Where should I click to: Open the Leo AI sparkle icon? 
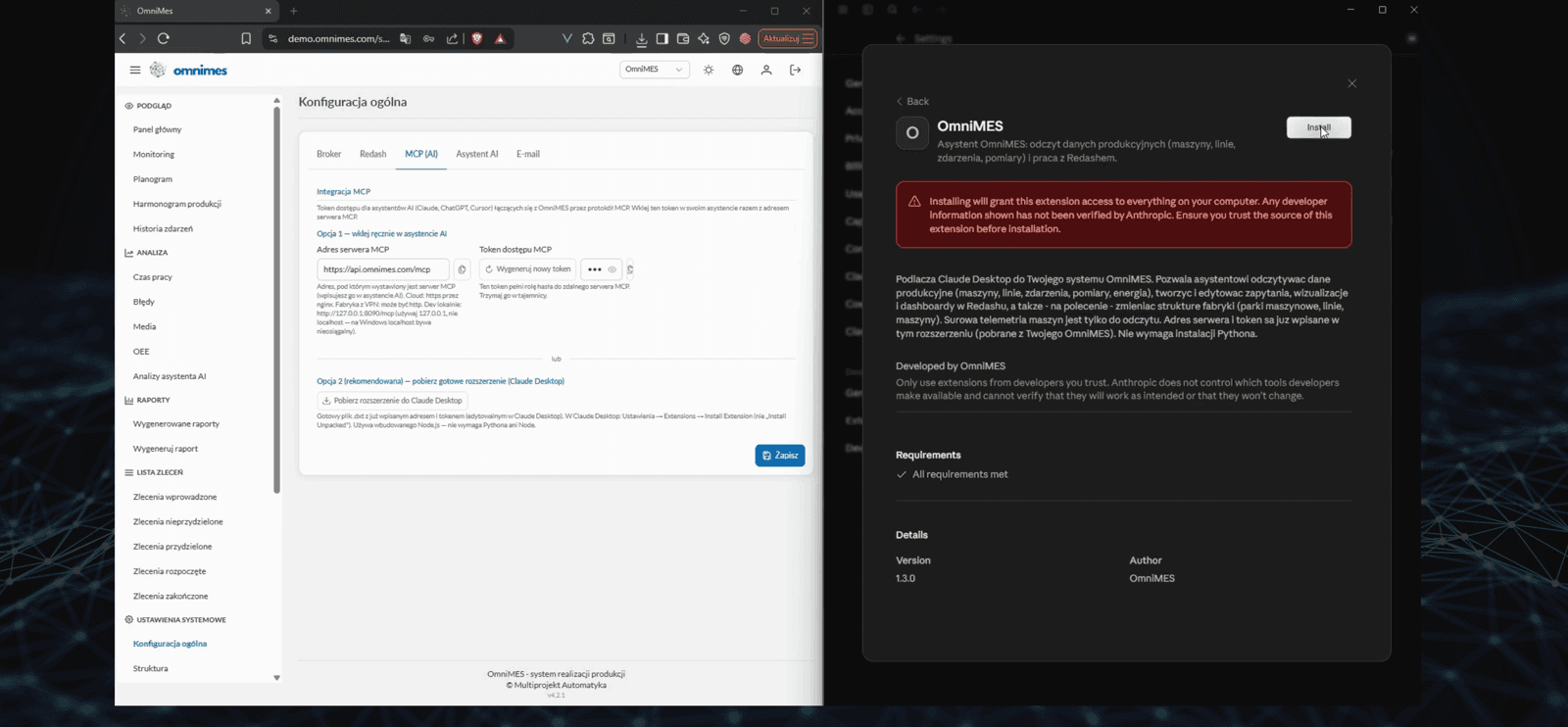click(704, 38)
